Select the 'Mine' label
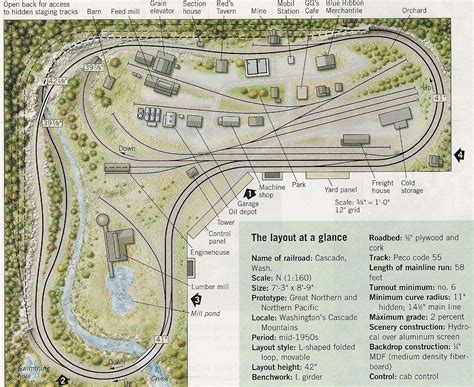The width and height of the screenshot is (474, 387). pos(259,11)
